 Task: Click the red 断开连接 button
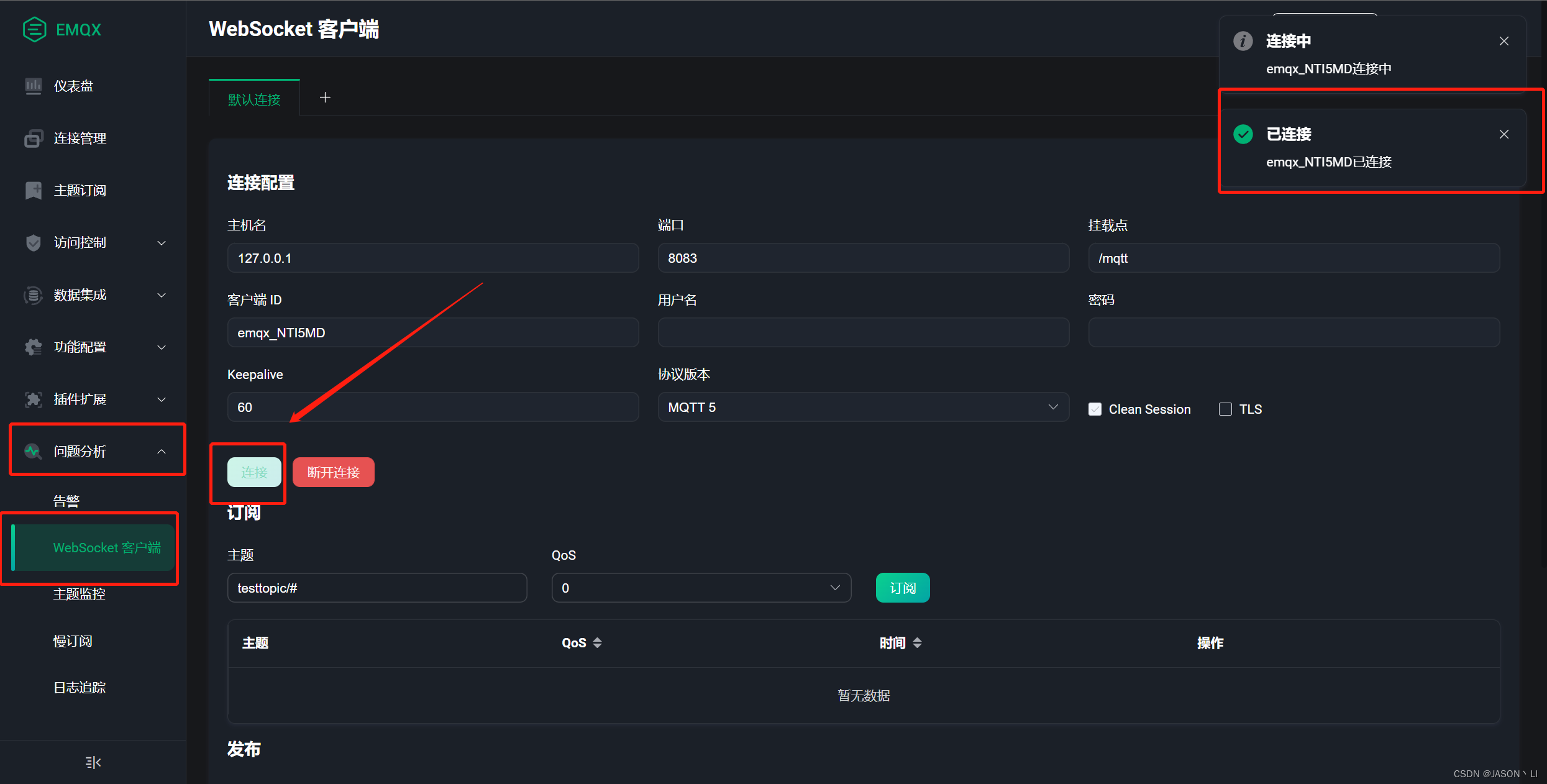pos(333,472)
